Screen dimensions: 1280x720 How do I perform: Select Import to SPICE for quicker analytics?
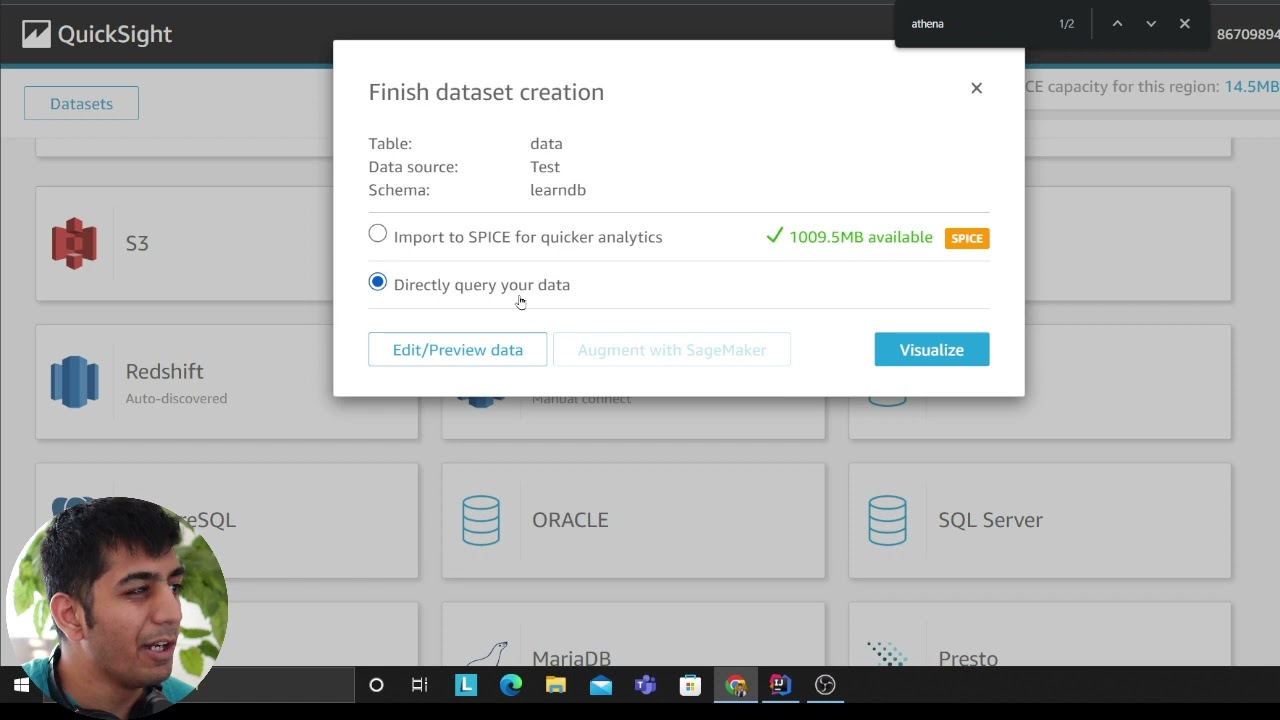tap(378, 234)
